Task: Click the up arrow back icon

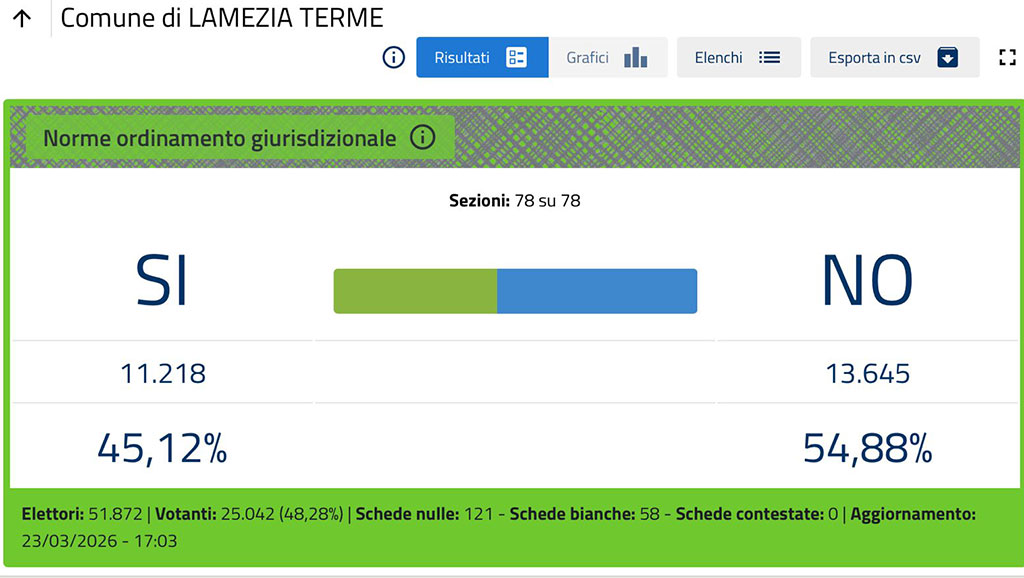Action: click(22, 18)
